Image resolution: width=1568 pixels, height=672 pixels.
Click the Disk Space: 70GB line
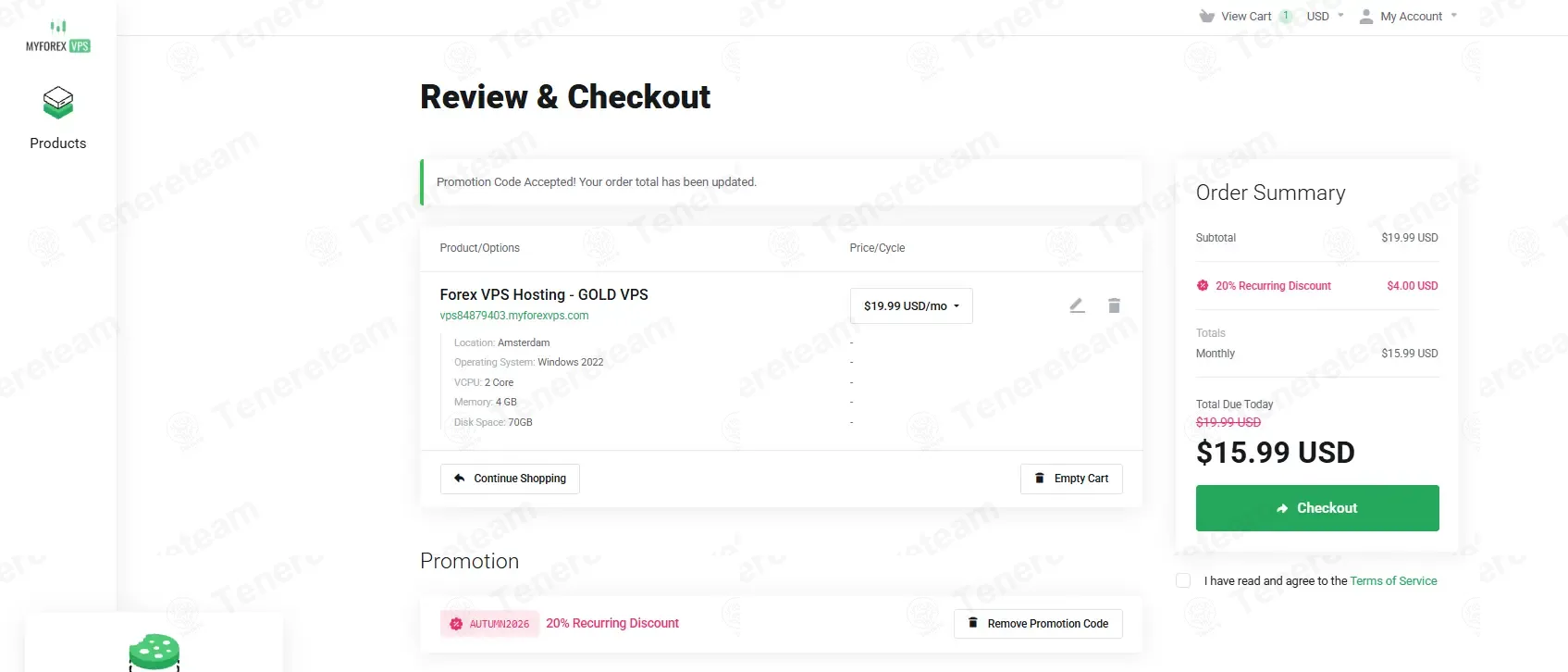pos(493,422)
